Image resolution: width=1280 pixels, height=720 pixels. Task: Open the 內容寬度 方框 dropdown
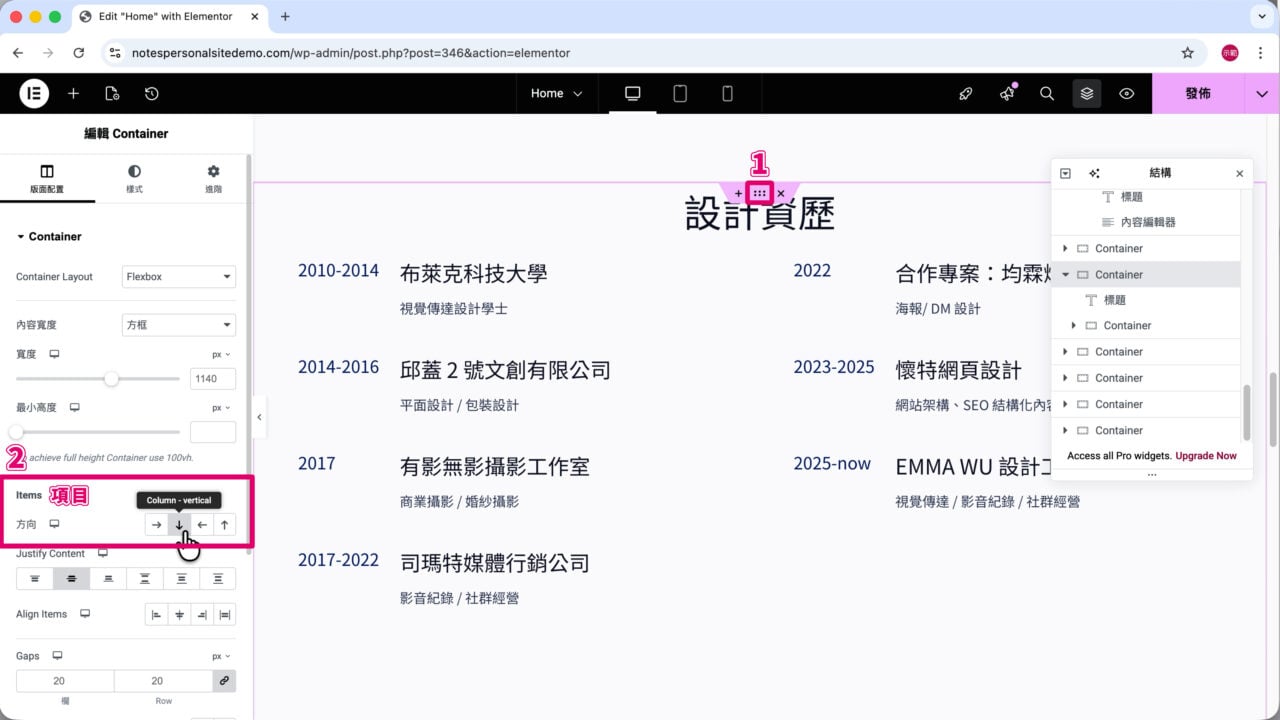(x=179, y=325)
